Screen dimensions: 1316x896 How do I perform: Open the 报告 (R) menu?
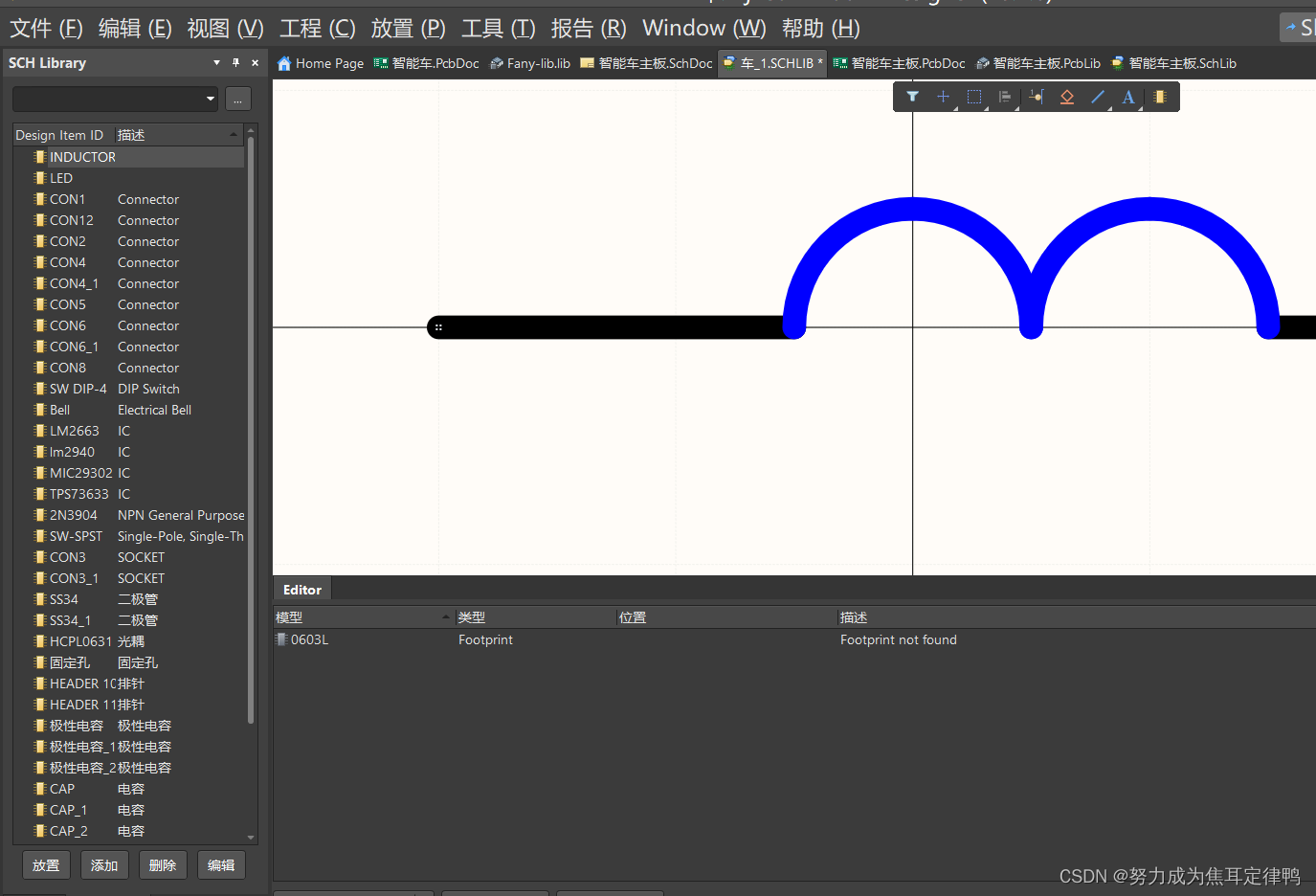[589, 29]
